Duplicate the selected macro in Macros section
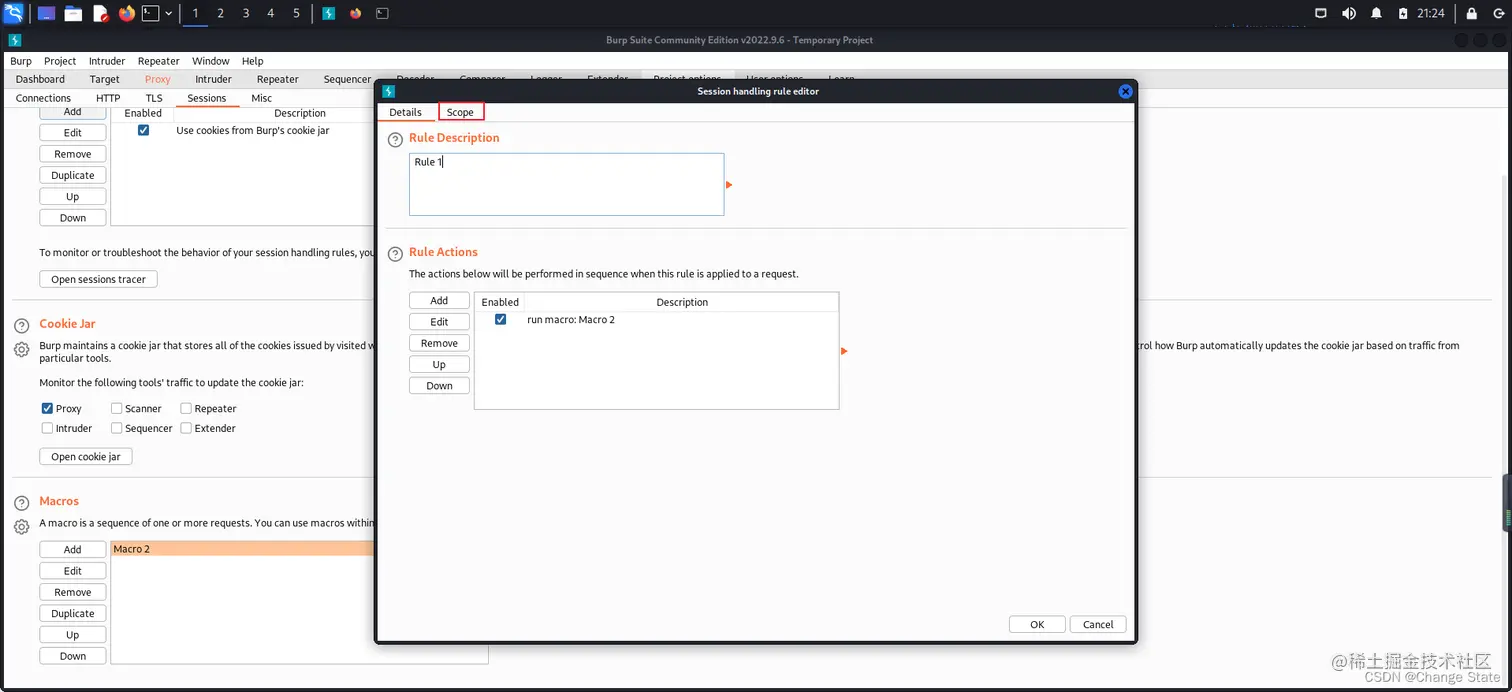The width and height of the screenshot is (1512, 692). tap(73, 613)
